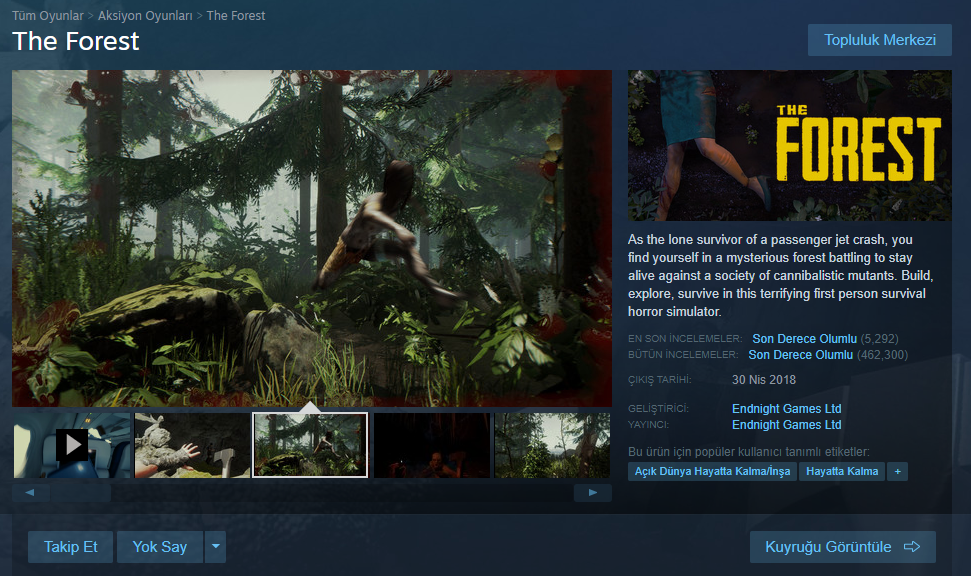The image size is (971, 576).
Task: Open the Topluluk Merkezi community hub
Action: pyautogui.click(x=879, y=40)
